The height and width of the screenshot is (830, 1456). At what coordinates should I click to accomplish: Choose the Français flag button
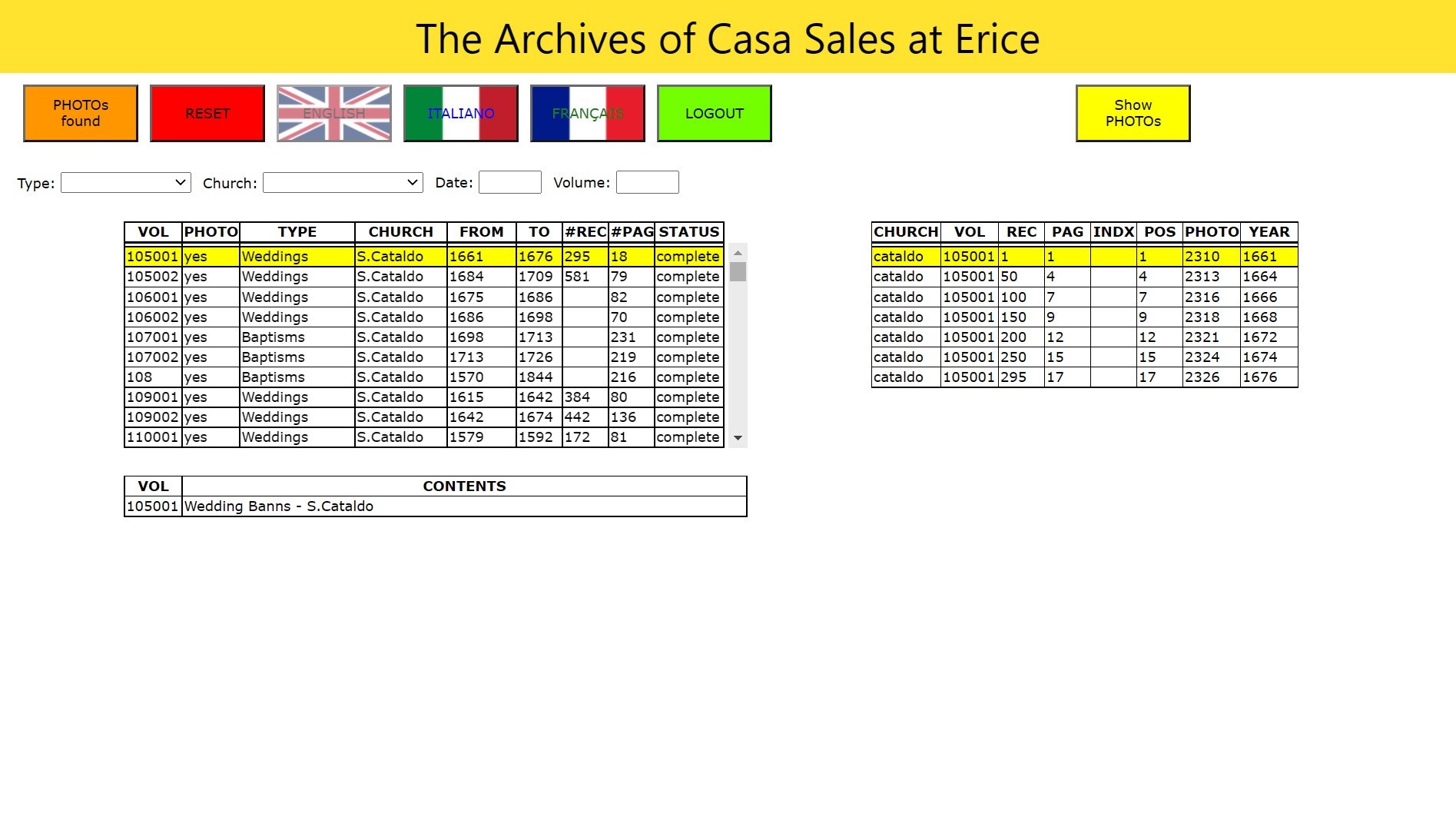tap(588, 113)
